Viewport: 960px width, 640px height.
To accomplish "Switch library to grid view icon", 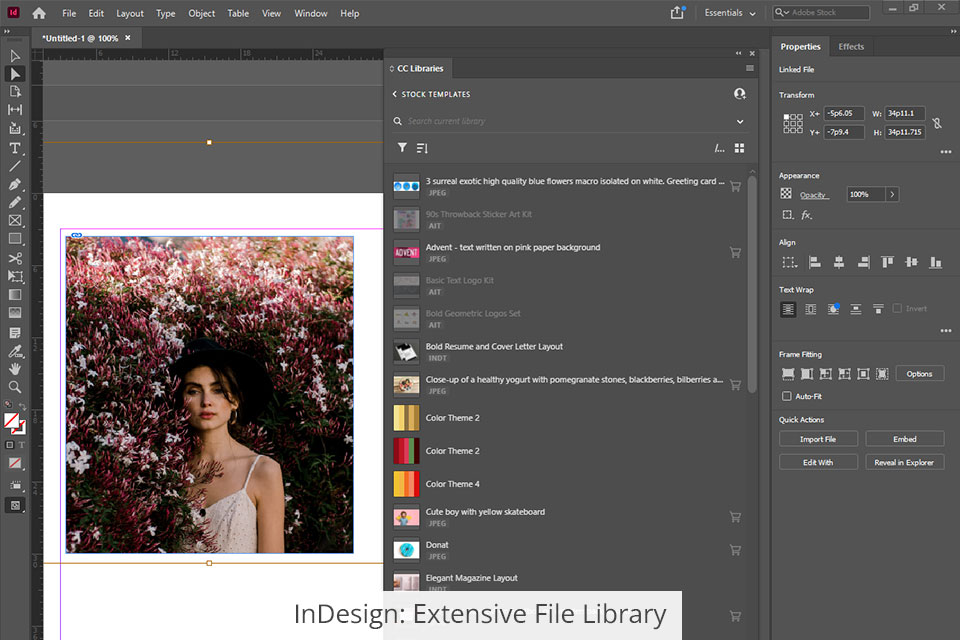I will point(740,148).
